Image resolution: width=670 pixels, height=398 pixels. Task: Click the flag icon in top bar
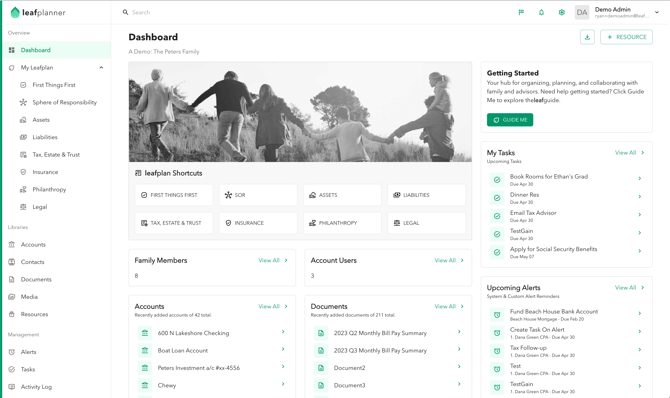coord(521,12)
